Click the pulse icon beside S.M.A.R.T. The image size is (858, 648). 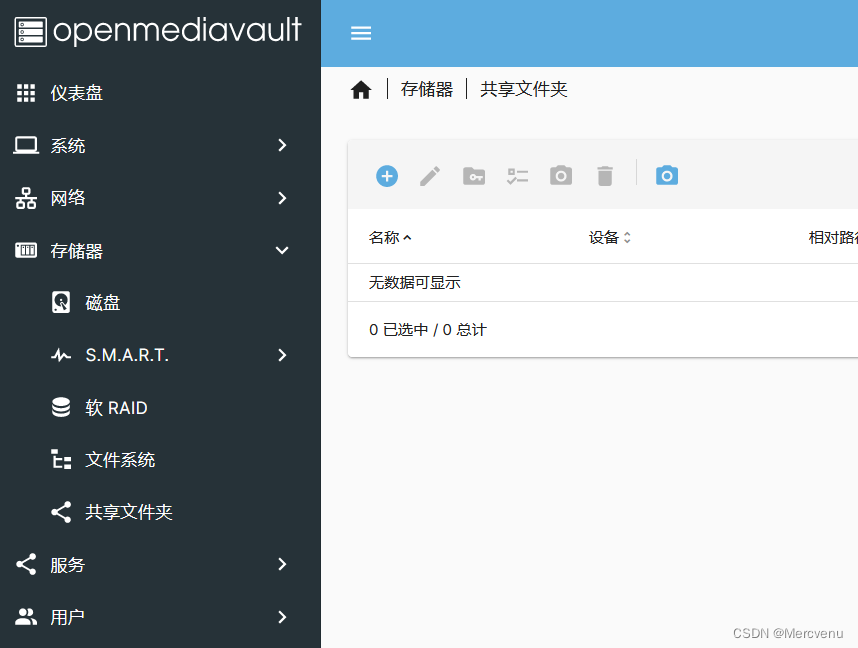coord(61,355)
